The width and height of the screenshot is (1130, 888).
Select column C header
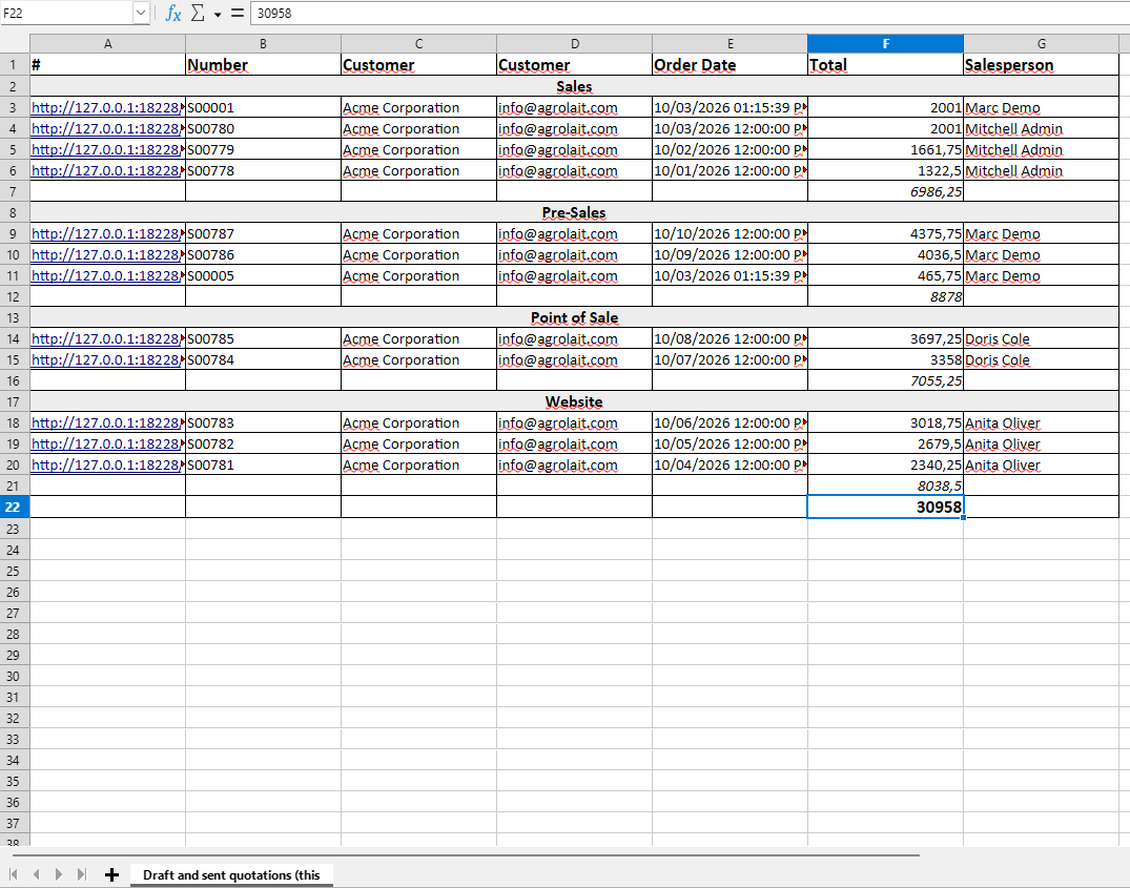(419, 44)
